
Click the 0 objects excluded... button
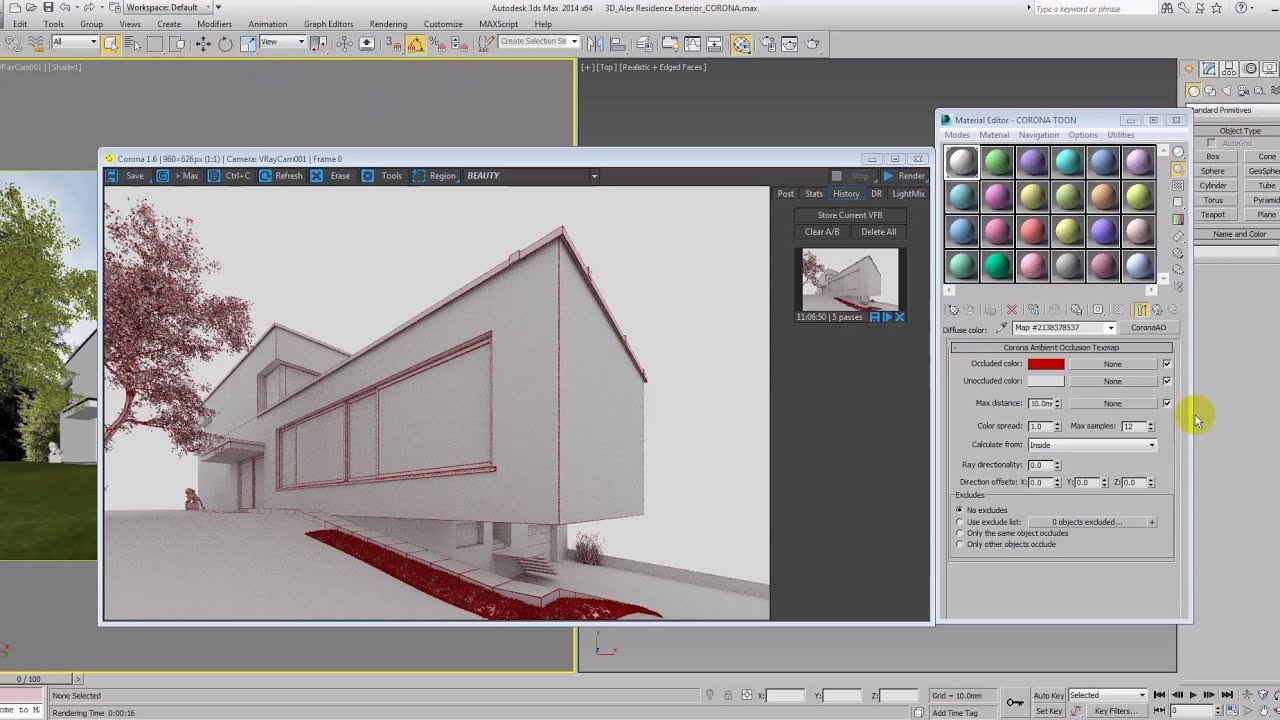coord(1087,522)
